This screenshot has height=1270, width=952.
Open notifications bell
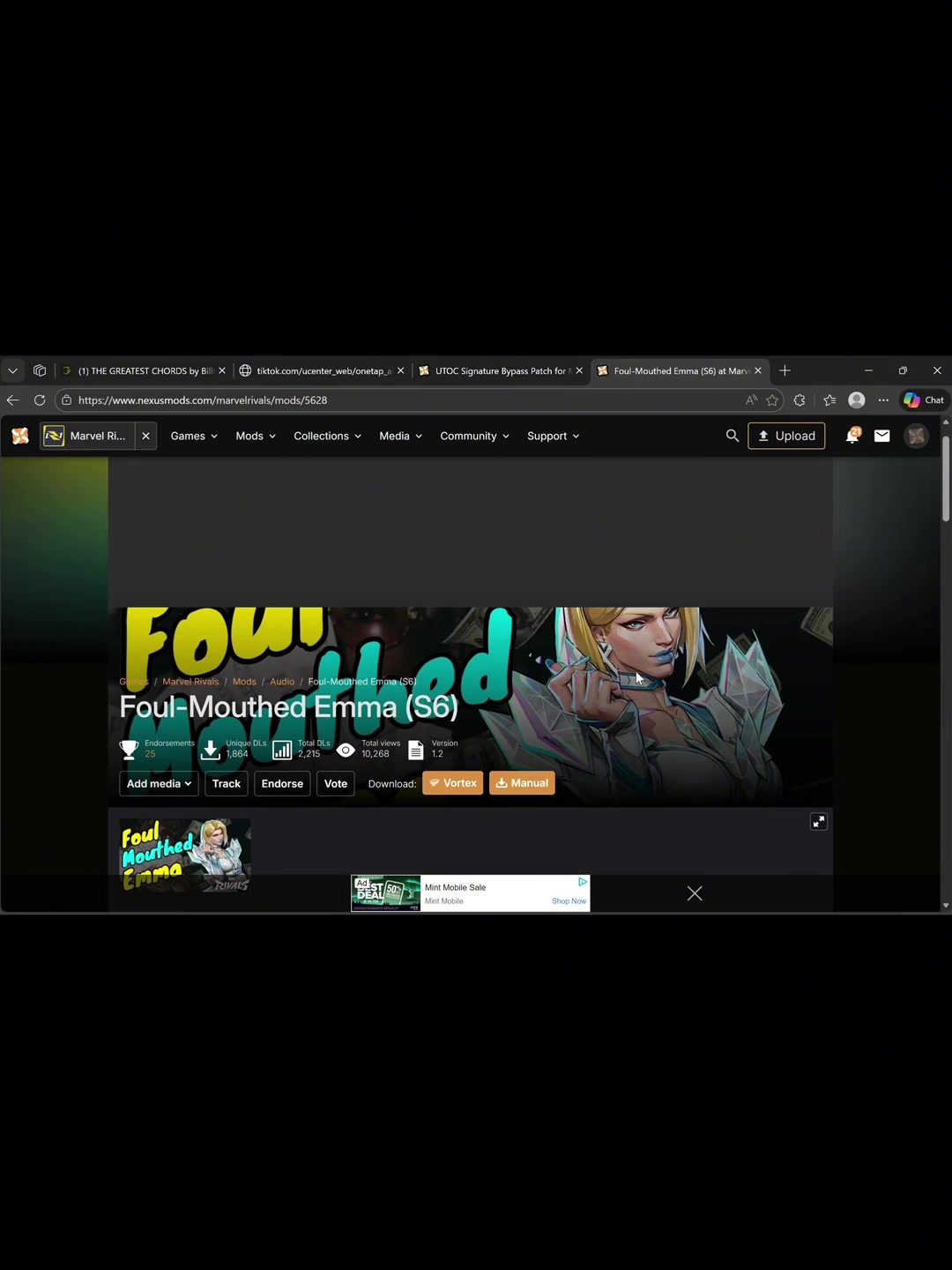coord(852,436)
